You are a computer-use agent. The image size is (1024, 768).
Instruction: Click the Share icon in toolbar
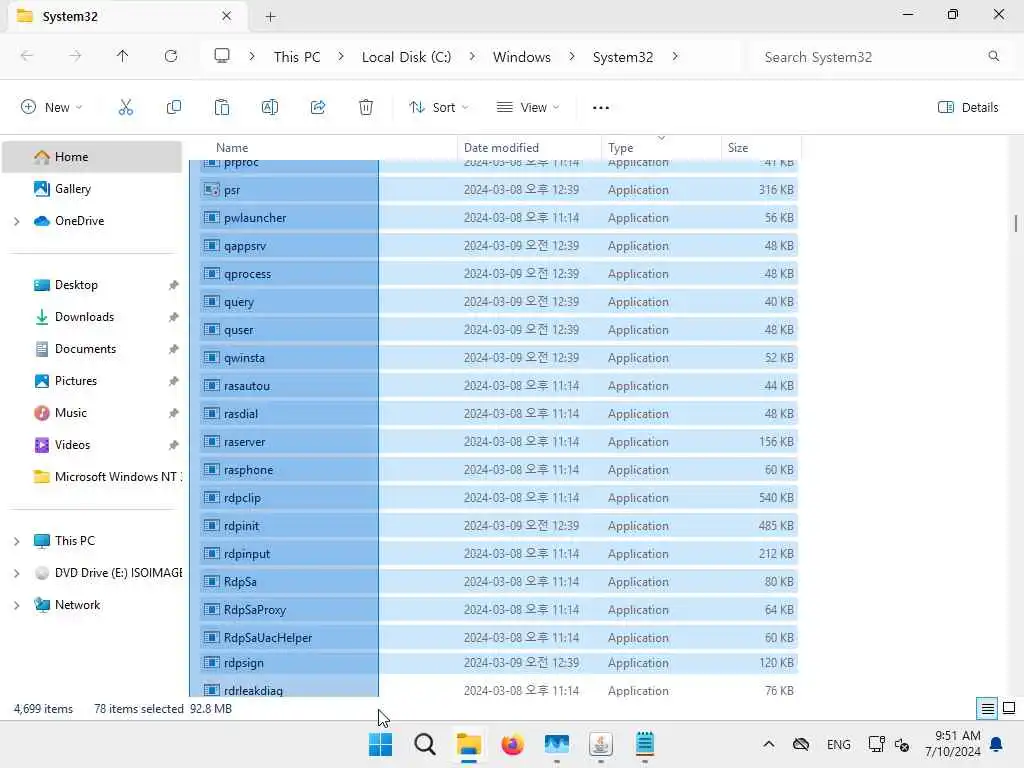[x=318, y=107]
